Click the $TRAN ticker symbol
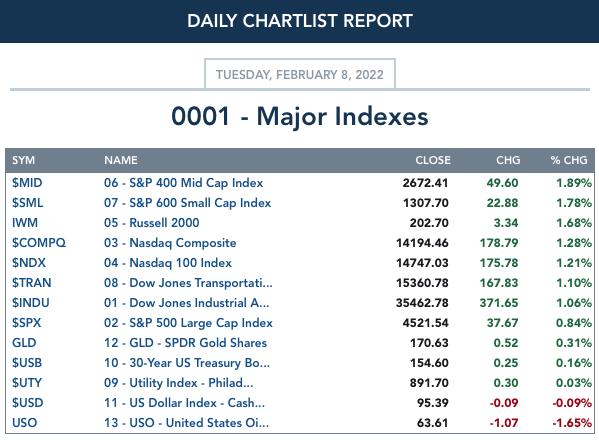The image size is (599, 440). (31, 283)
